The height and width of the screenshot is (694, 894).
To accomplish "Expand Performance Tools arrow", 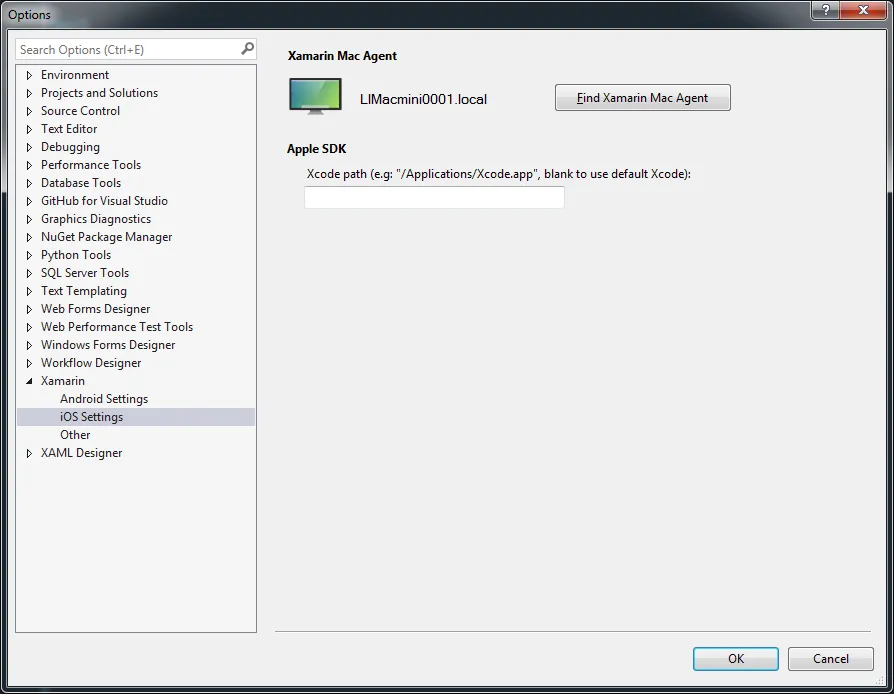I will 30,165.
